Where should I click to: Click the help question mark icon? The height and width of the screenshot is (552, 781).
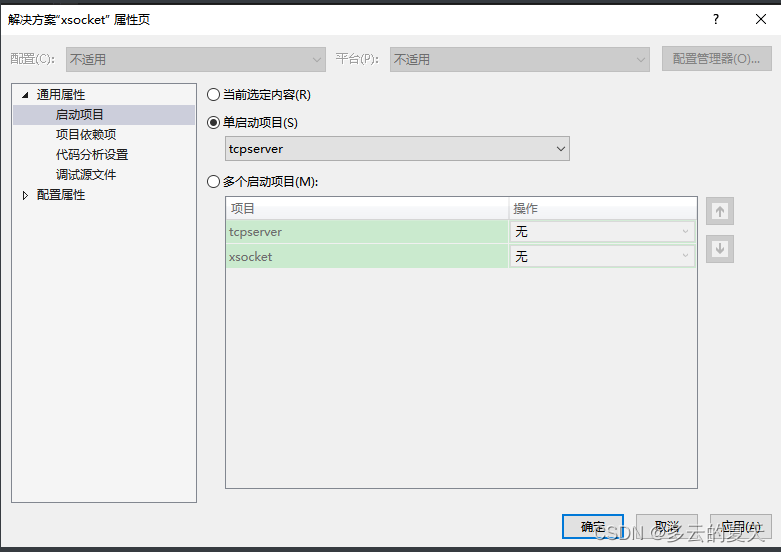715,19
